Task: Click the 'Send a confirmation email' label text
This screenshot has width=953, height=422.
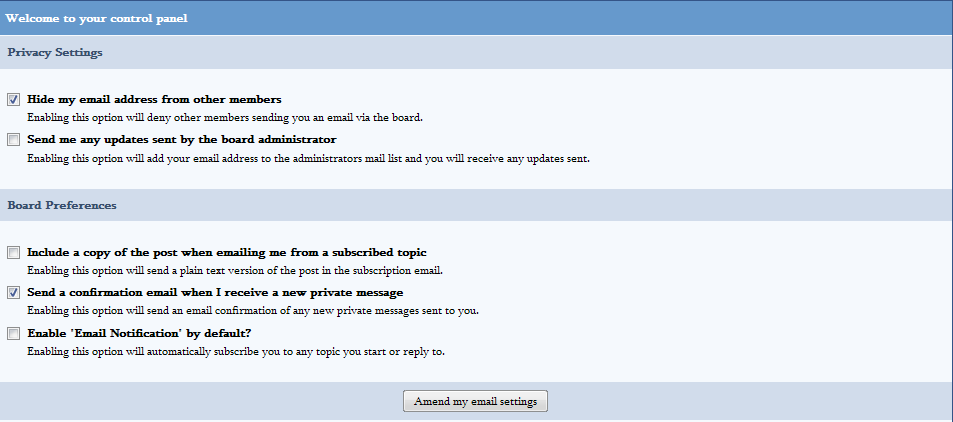Action: point(215,292)
